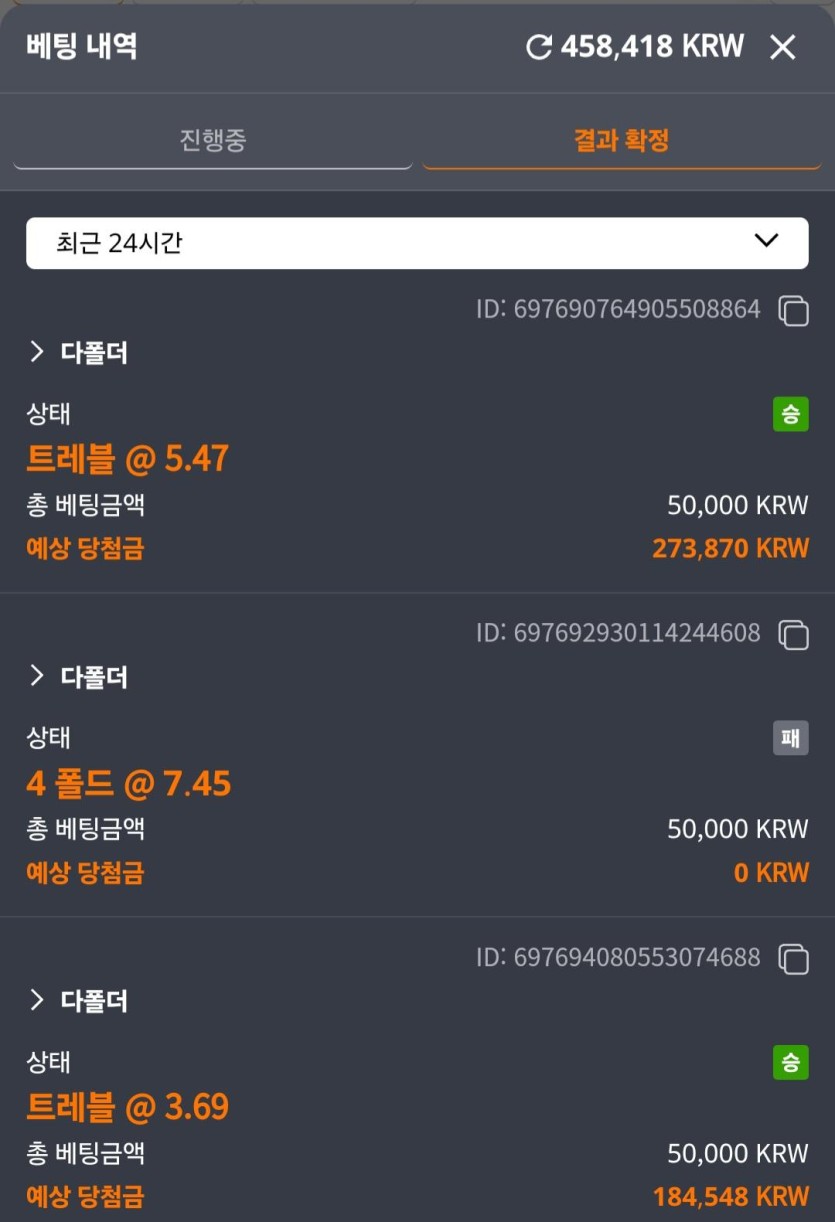This screenshot has height=1222, width=835.
Task: Copy bet ID ending in 508864
Action: click(x=793, y=310)
